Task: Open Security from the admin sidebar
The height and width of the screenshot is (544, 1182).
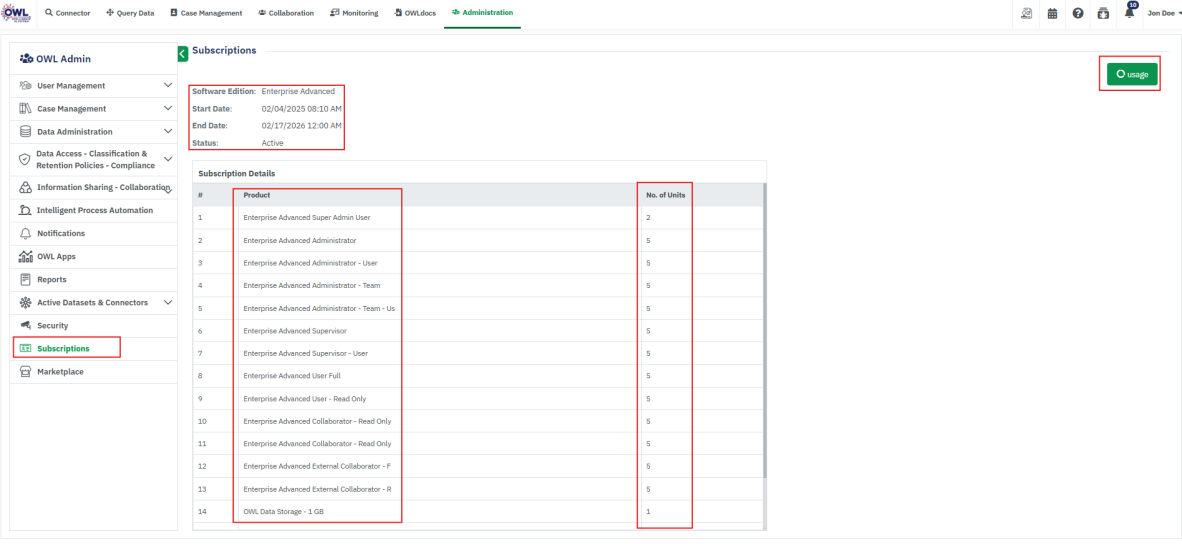Action: click(52, 326)
